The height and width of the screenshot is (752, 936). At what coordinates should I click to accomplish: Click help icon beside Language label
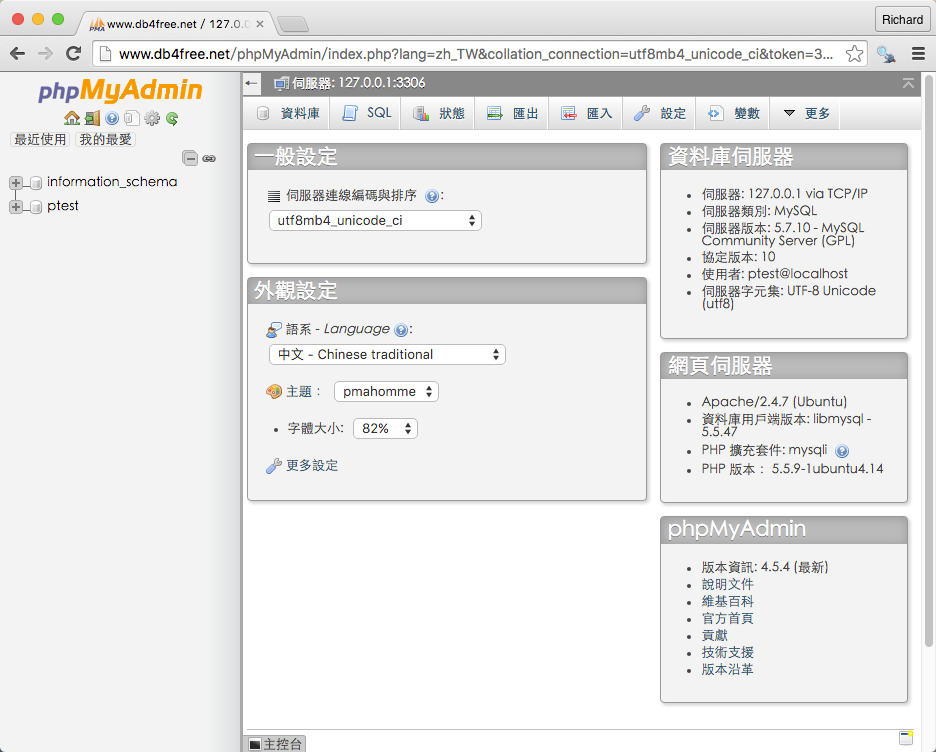(x=401, y=330)
